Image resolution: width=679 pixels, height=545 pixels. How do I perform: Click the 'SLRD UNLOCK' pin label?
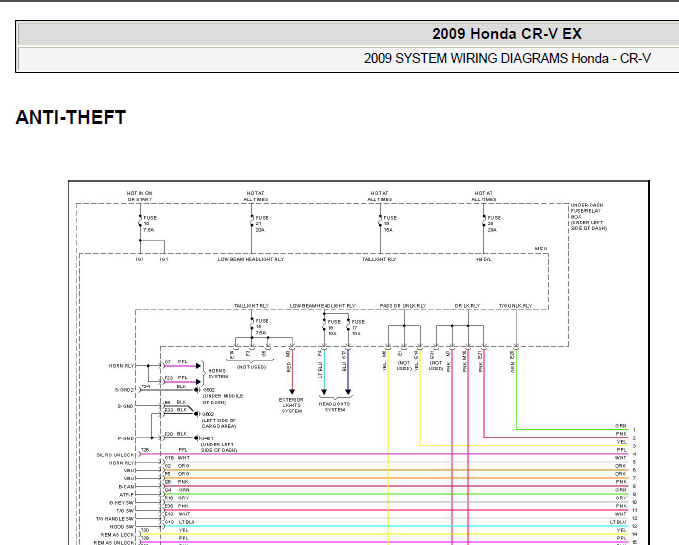[116, 455]
